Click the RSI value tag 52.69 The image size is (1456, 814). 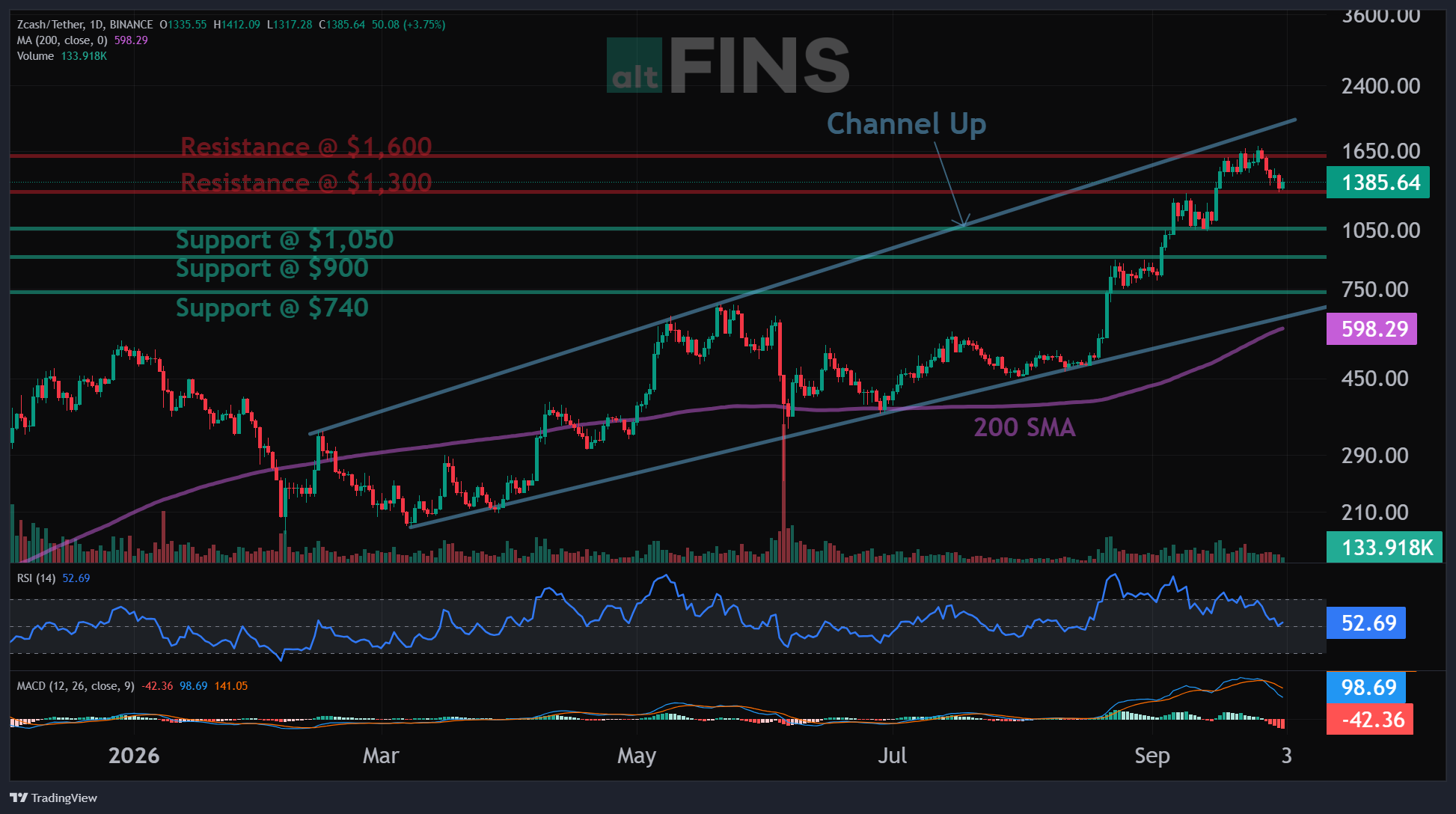pyautogui.click(x=1366, y=623)
